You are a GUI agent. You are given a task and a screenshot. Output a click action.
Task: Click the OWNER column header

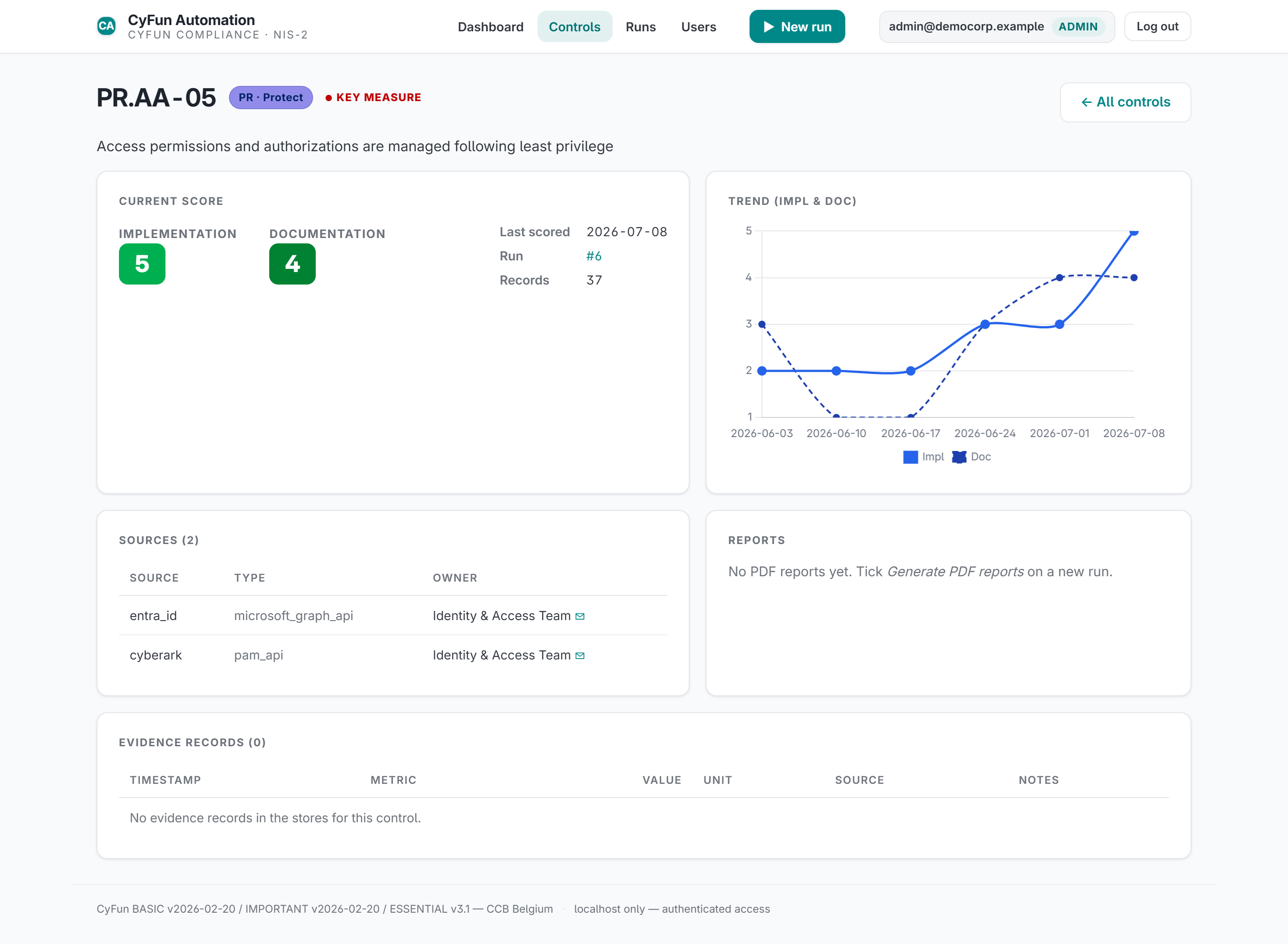[455, 578]
